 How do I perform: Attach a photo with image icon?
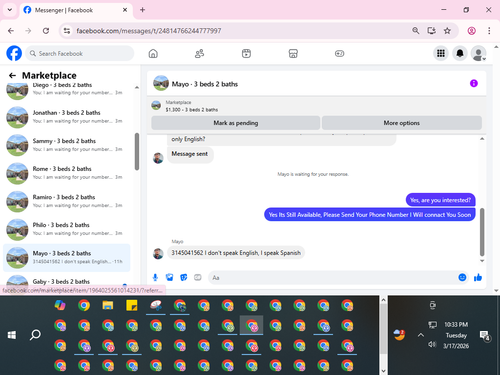click(x=170, y=277)
